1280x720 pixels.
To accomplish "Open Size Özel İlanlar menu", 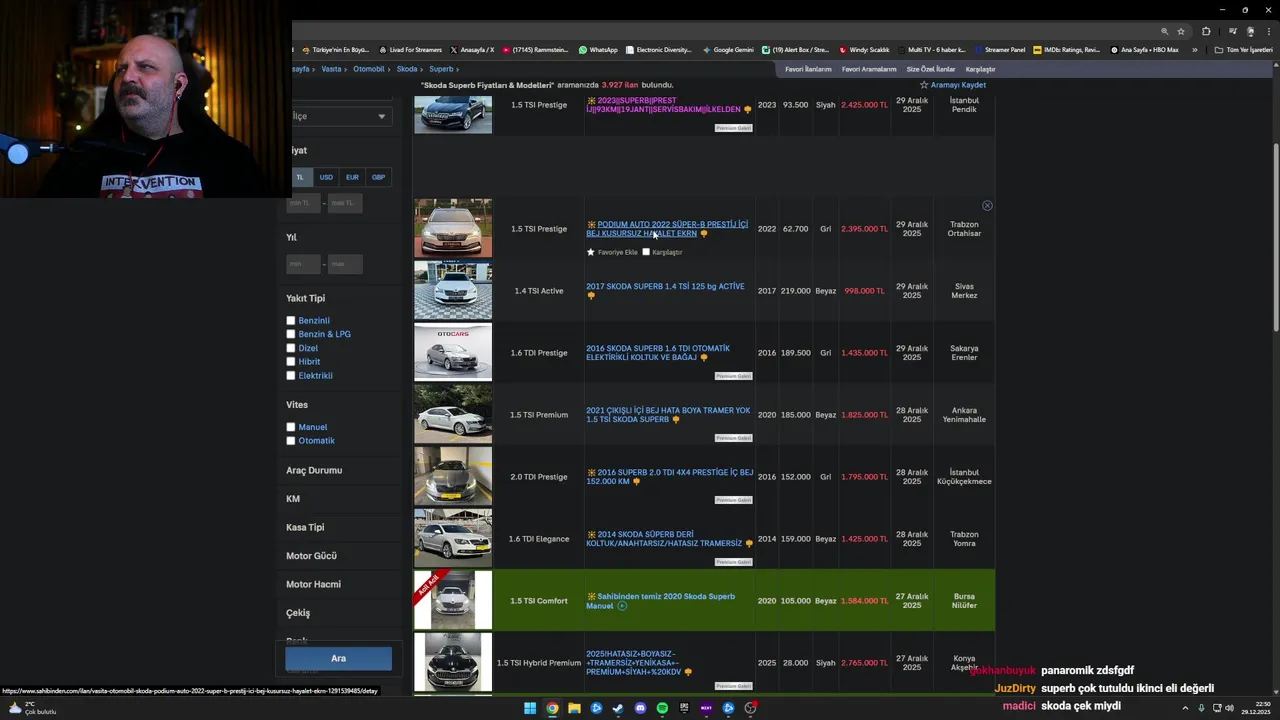I will (931, 69).
